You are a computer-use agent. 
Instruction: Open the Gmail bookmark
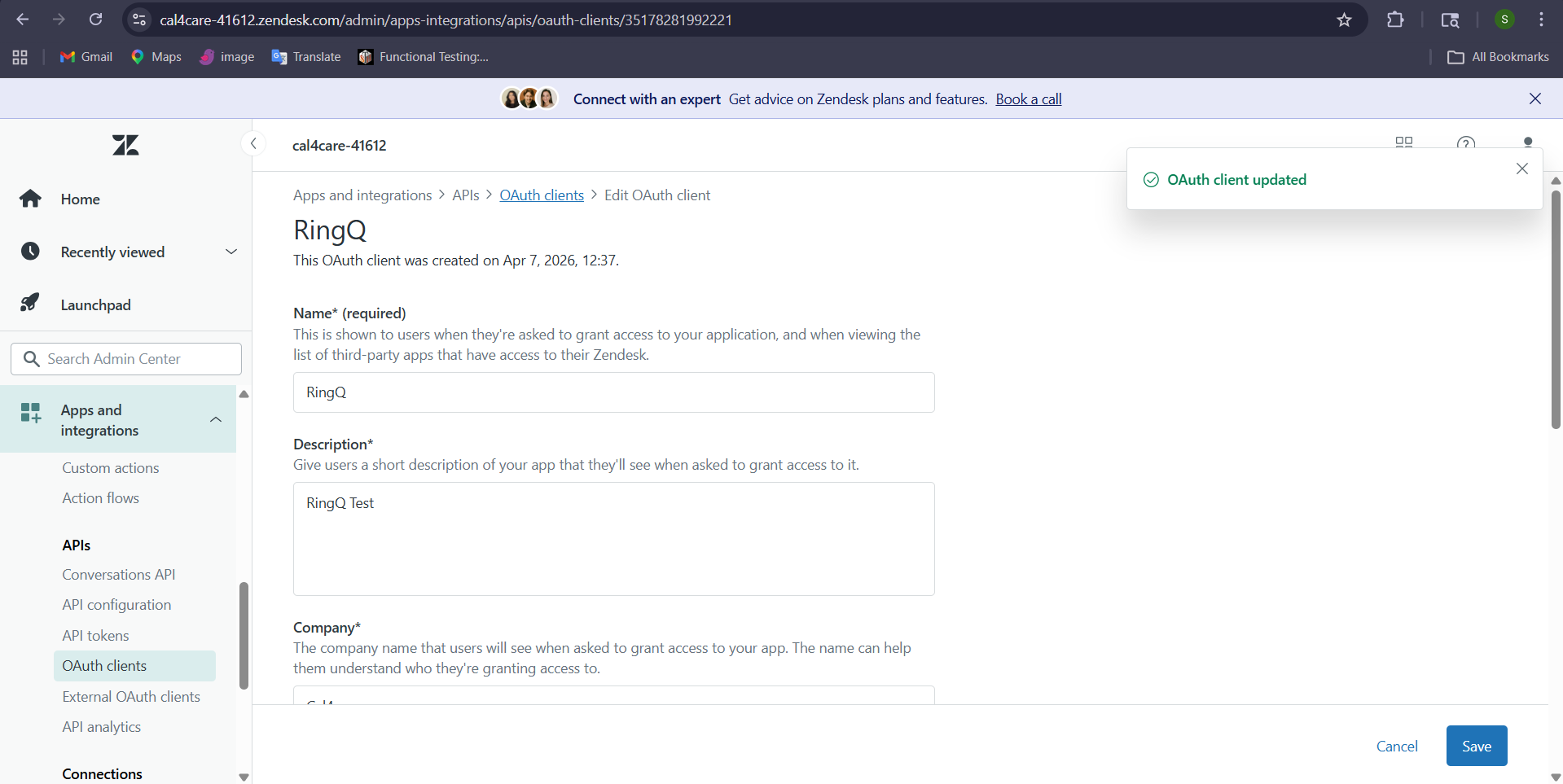pyautogui.click(x=86, y=57)
